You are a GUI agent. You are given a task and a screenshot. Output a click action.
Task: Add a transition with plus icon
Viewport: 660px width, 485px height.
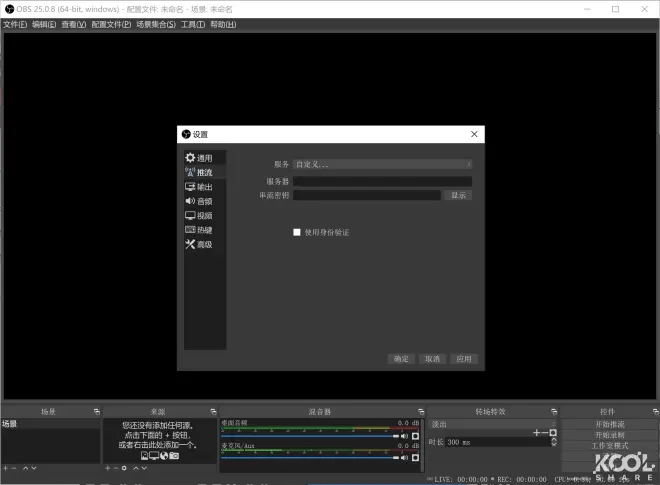[536, 433]
